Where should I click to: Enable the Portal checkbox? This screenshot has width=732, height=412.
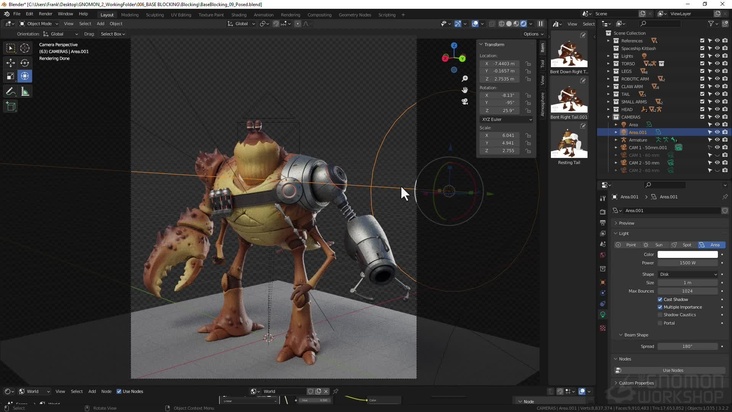click(660, 323)
